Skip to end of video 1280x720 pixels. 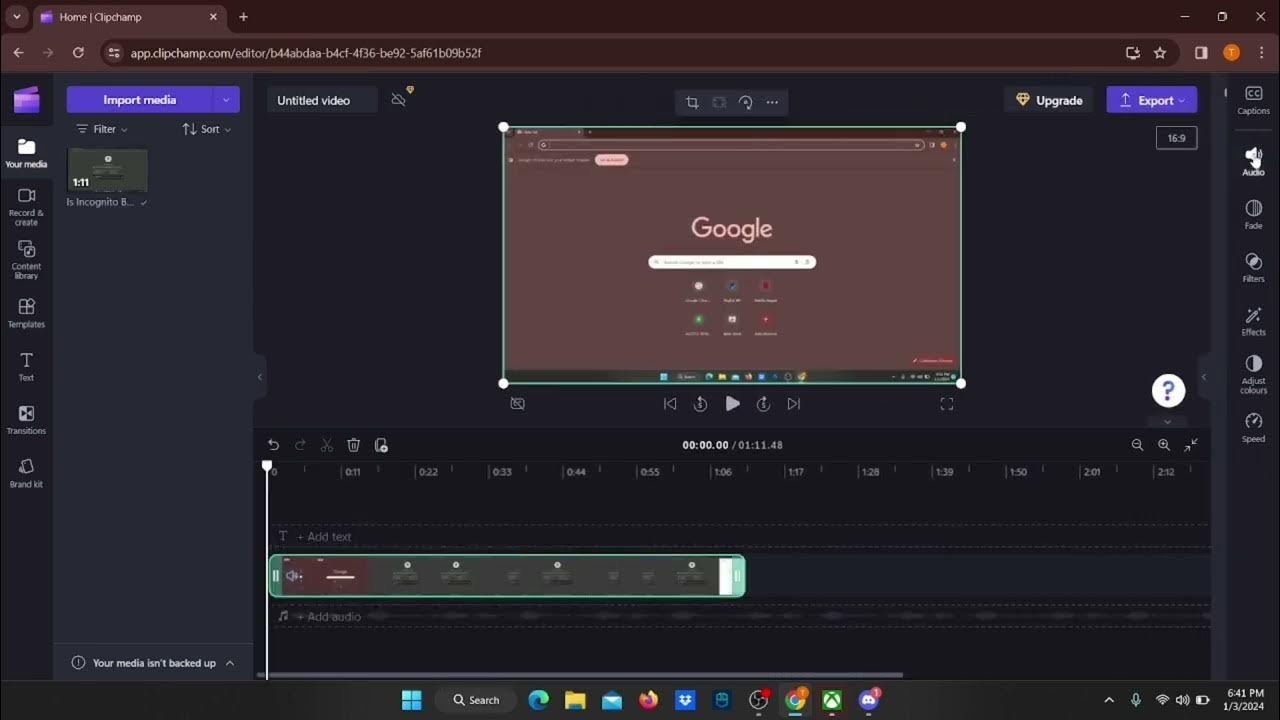point(793,404)
